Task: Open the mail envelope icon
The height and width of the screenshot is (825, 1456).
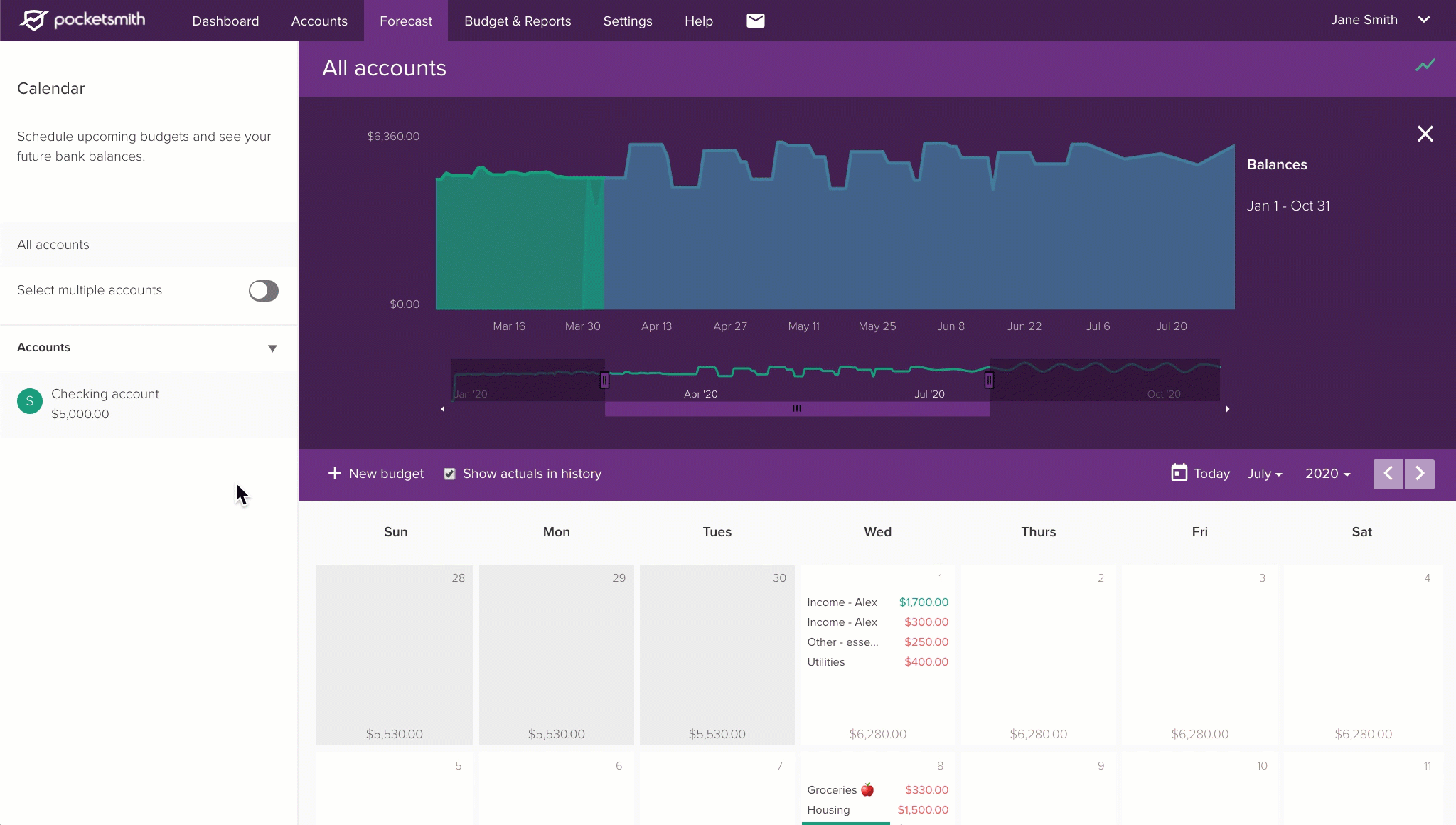Action: (755, 21)
